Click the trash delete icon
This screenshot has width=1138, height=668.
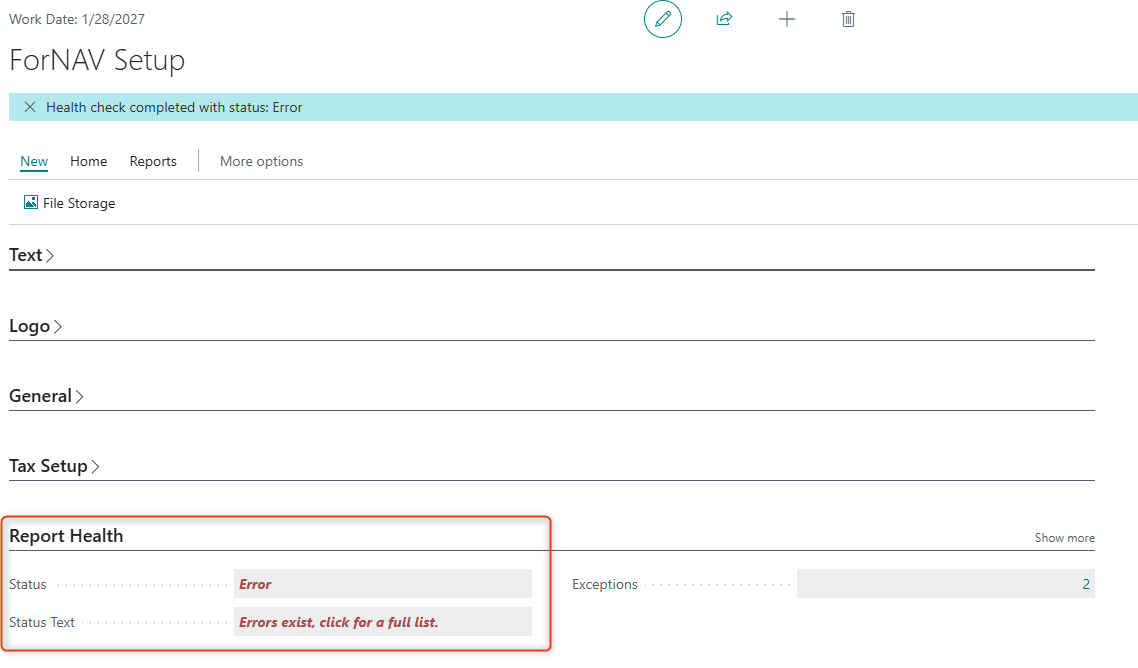coord(848,19)
